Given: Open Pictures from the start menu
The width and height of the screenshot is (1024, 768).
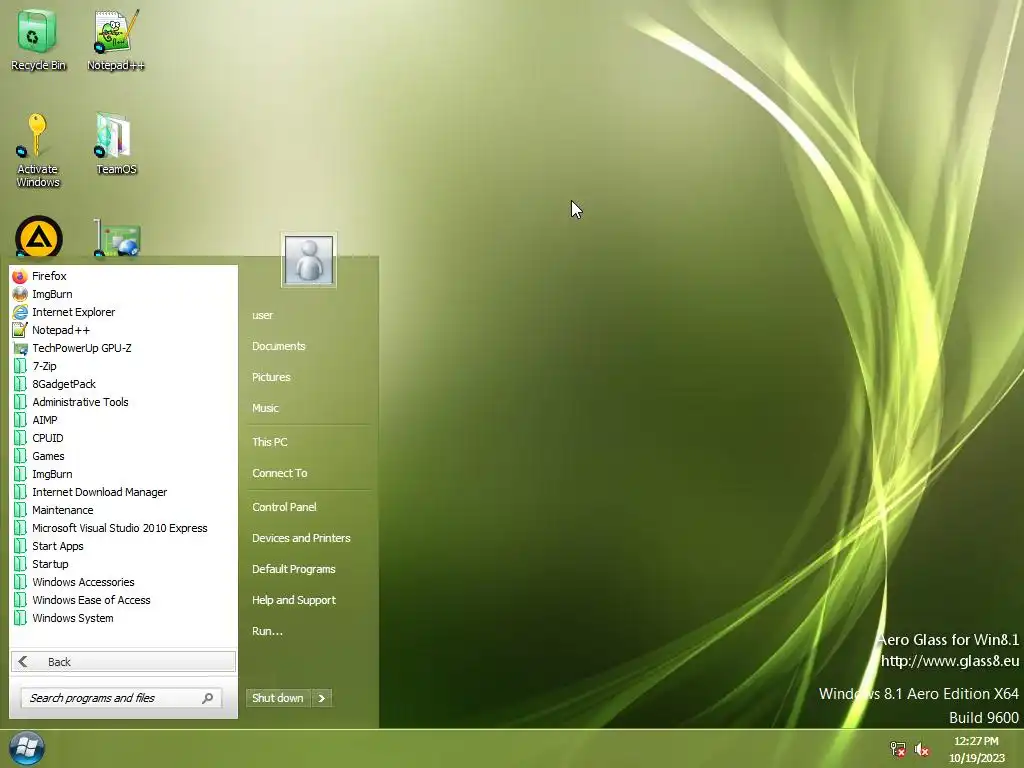Looking at the screenshot, I should coord(271,377).
